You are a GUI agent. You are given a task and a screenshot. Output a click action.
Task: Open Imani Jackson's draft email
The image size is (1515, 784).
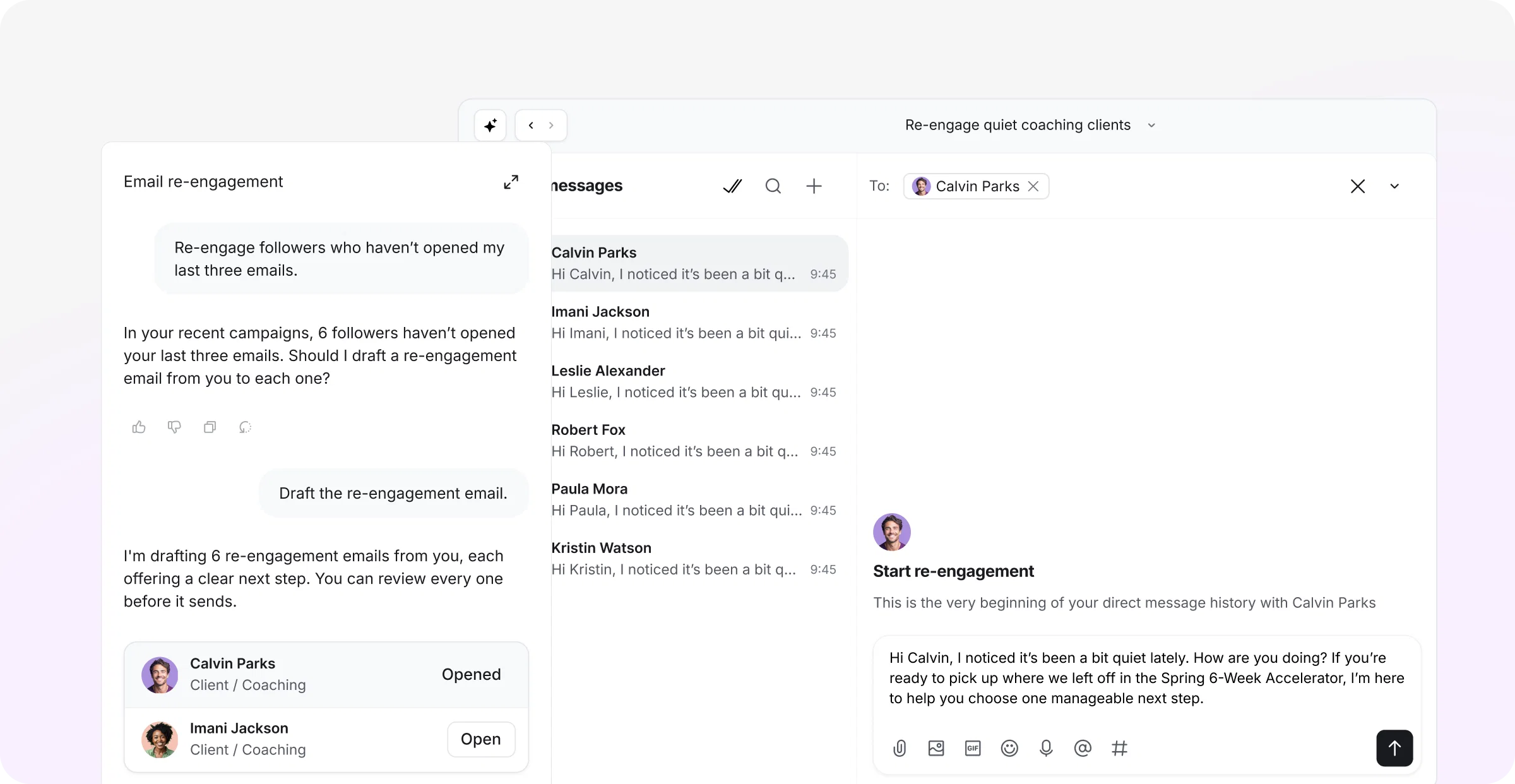click(481, 739)
